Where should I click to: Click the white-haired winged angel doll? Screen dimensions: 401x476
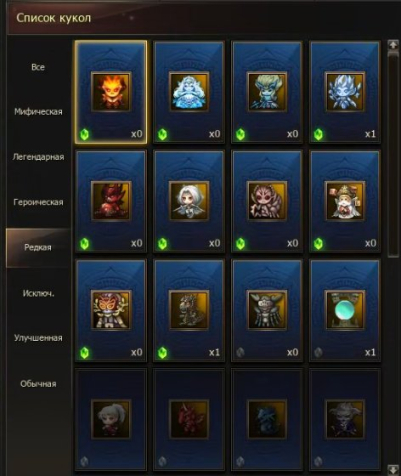[x=189, y=201]
